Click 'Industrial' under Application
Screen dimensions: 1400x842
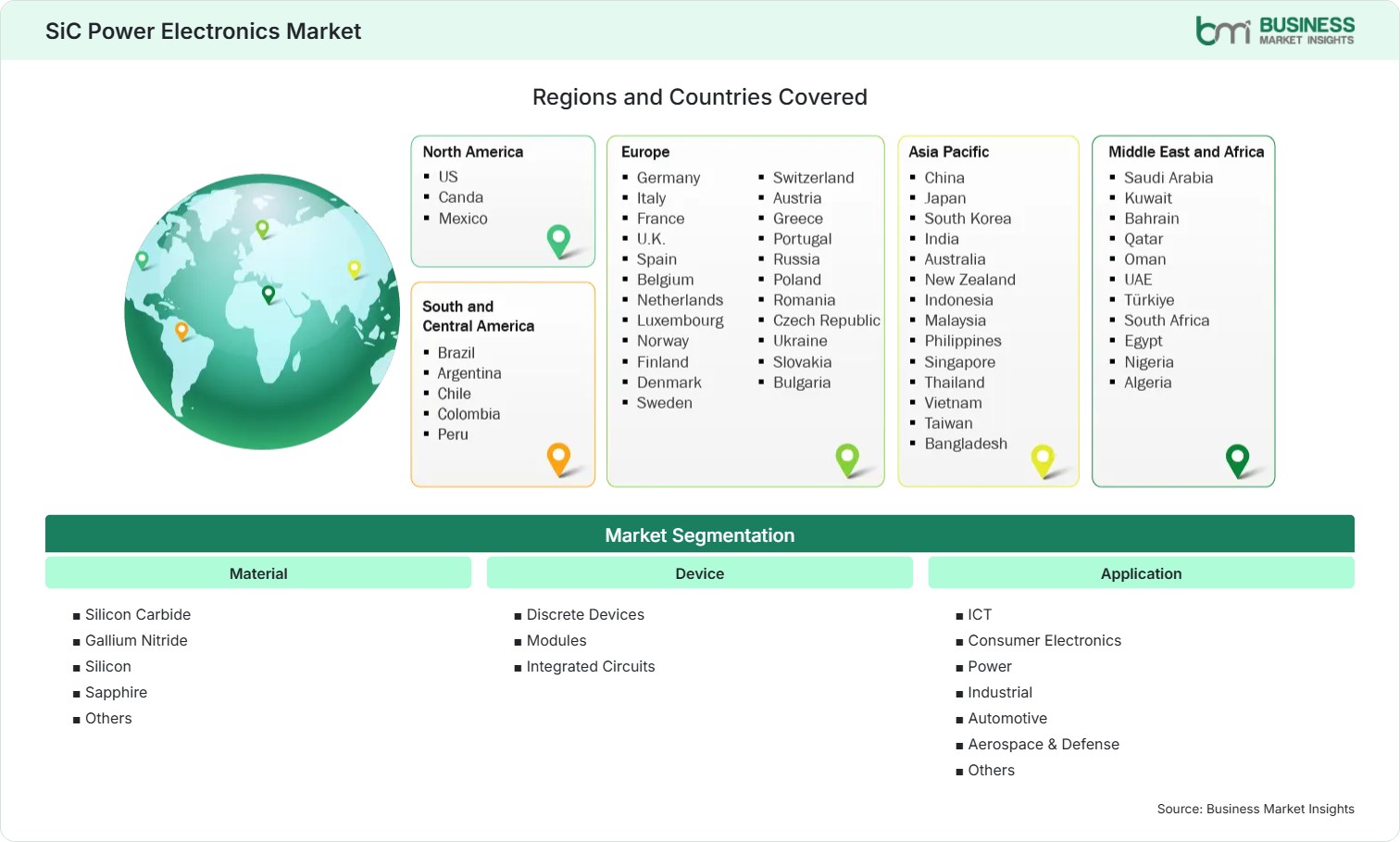1000,692
